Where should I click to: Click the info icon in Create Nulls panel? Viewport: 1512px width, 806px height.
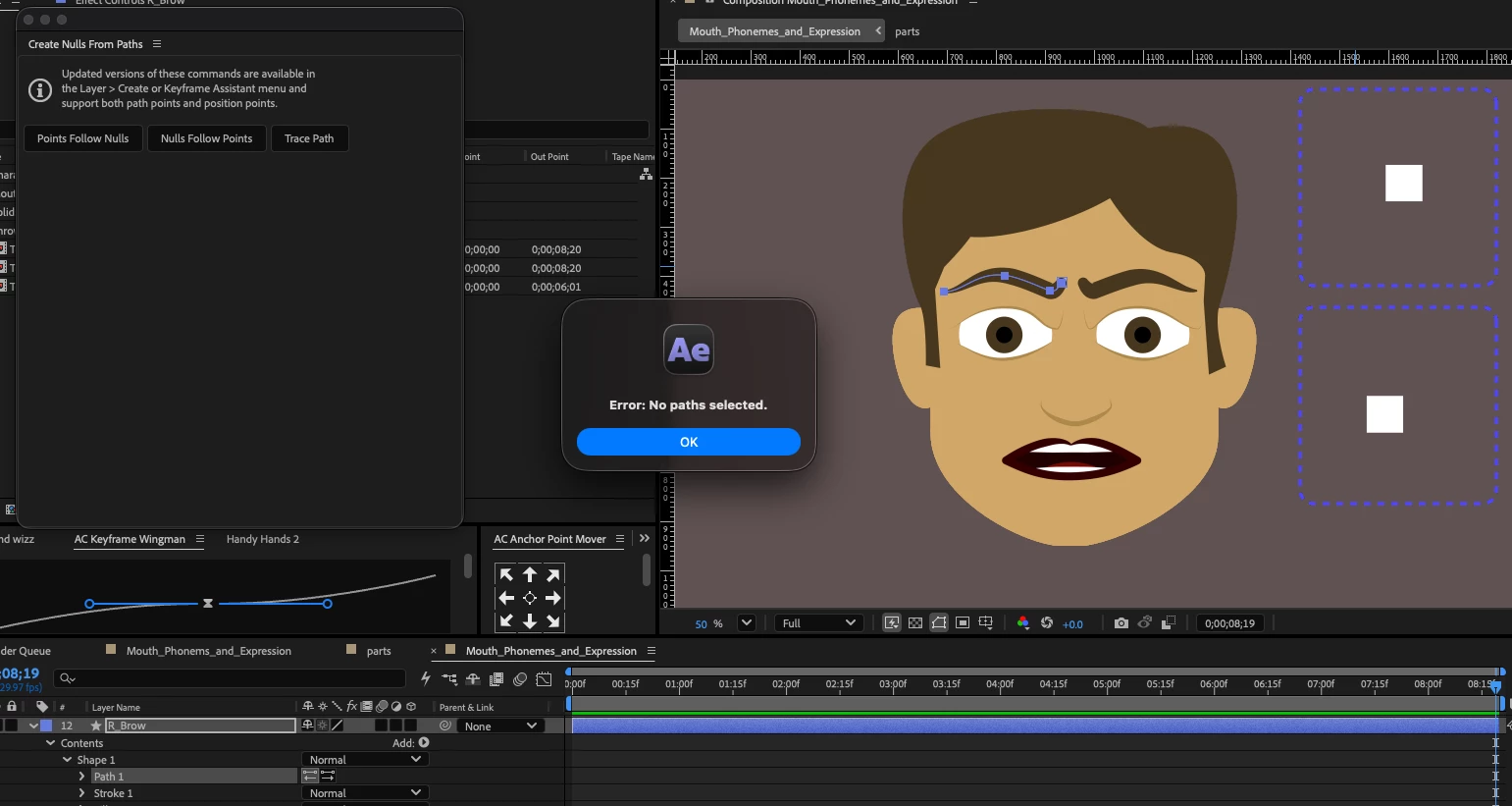(x=40, y=90)
